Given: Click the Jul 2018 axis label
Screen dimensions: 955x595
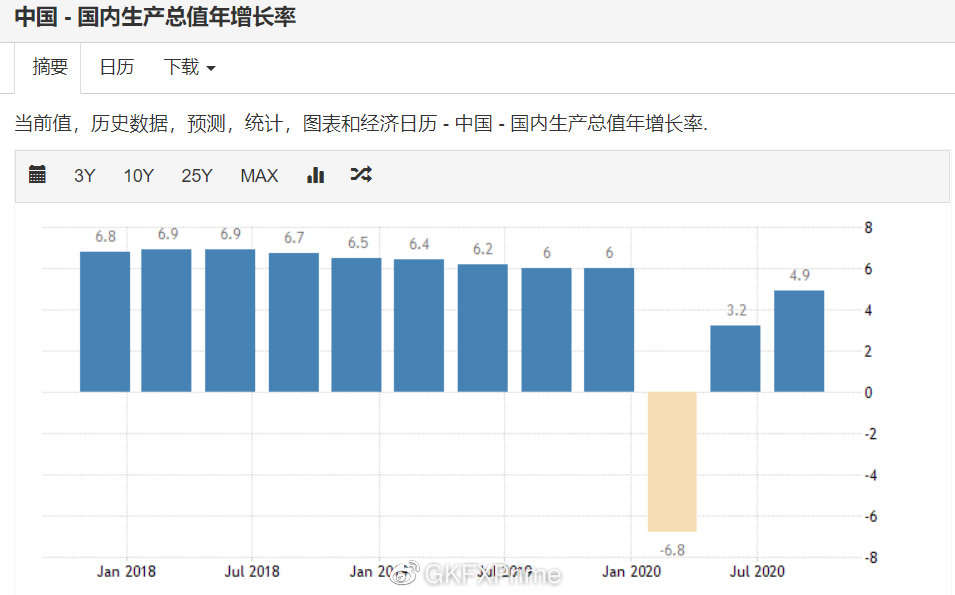Looking at the screenshot, I should [x=252, y=572].
